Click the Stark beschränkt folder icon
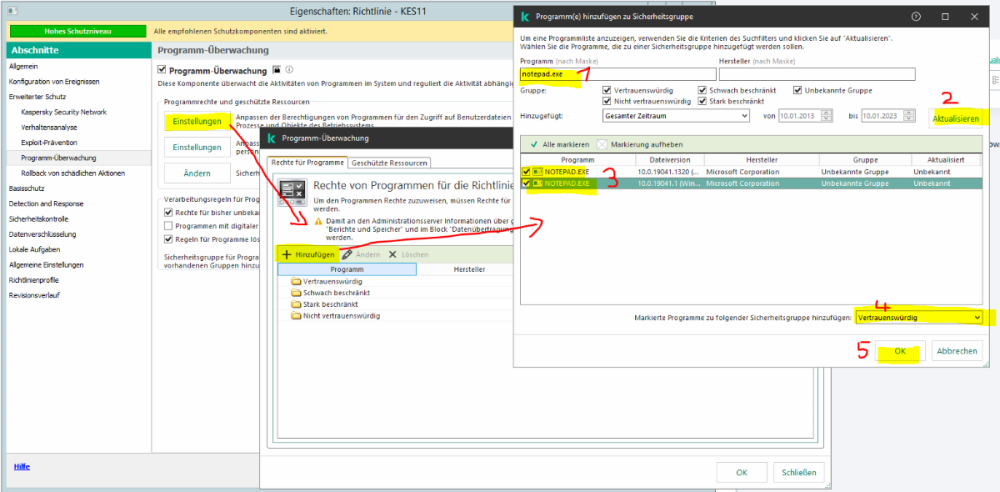The height and width of the screenshot is (492, 1000). pyautogui.click(x=295, y=304)
